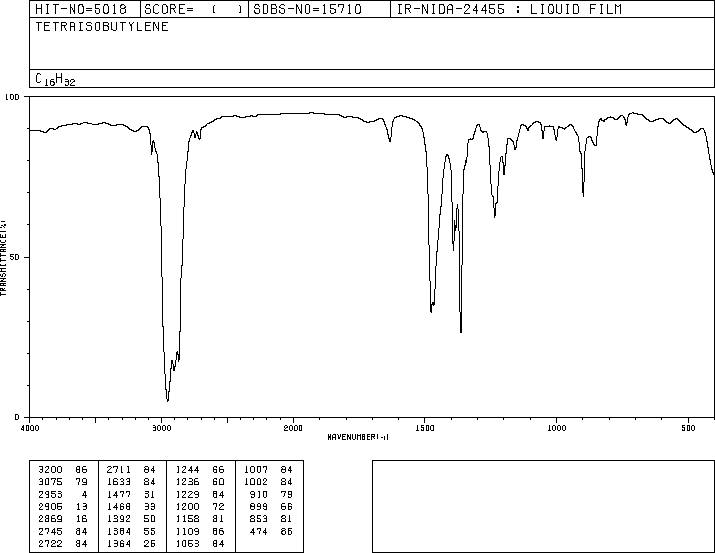Image resolution: width=715 pixels, height=553 pixels.
Task: Click the 100 tick label on y-axis
Action: [x=12, y=97]
